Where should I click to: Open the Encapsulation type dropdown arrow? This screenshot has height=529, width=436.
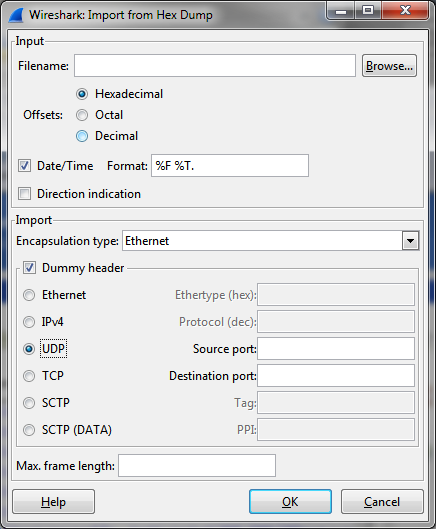tap(410, 241)
